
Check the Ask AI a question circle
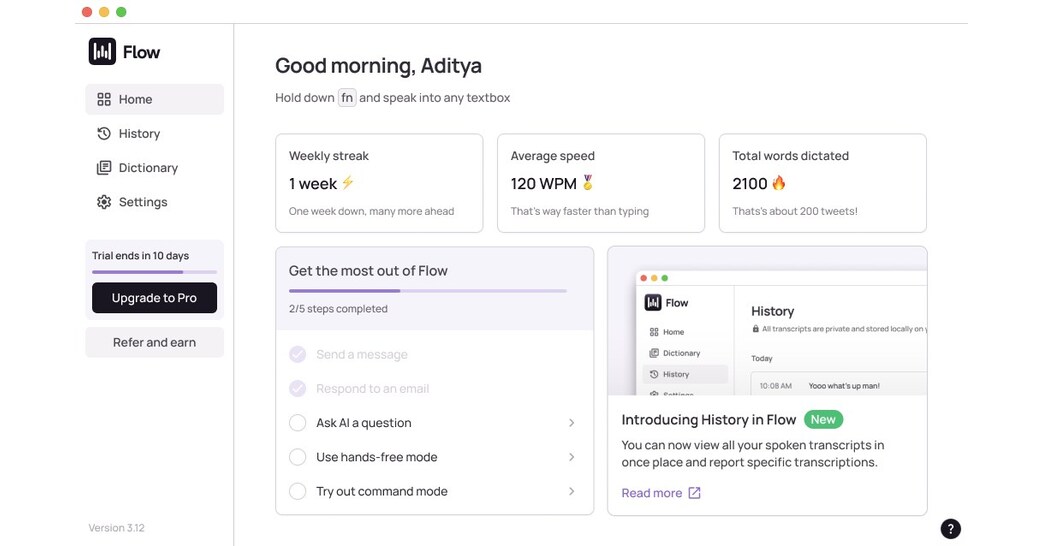coord(297,423)
